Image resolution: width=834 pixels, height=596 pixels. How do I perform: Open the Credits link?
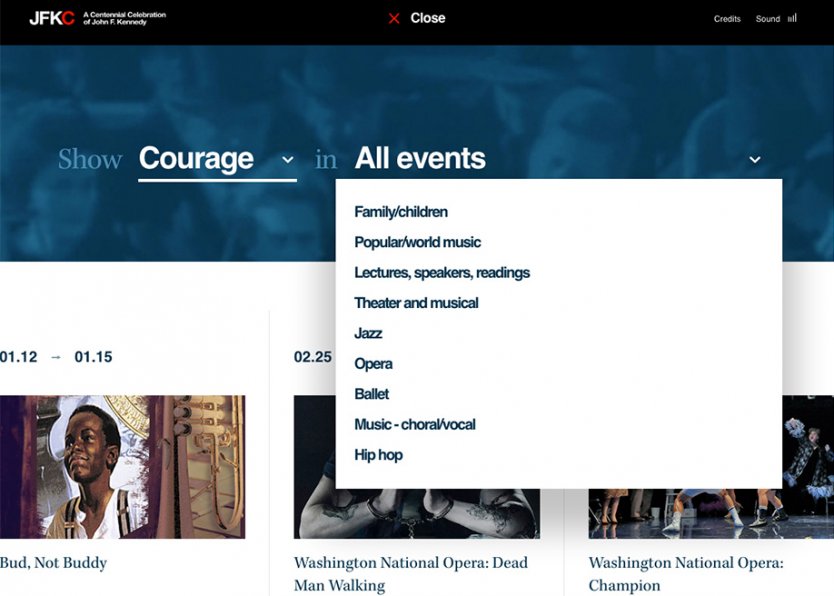[727, 19]
